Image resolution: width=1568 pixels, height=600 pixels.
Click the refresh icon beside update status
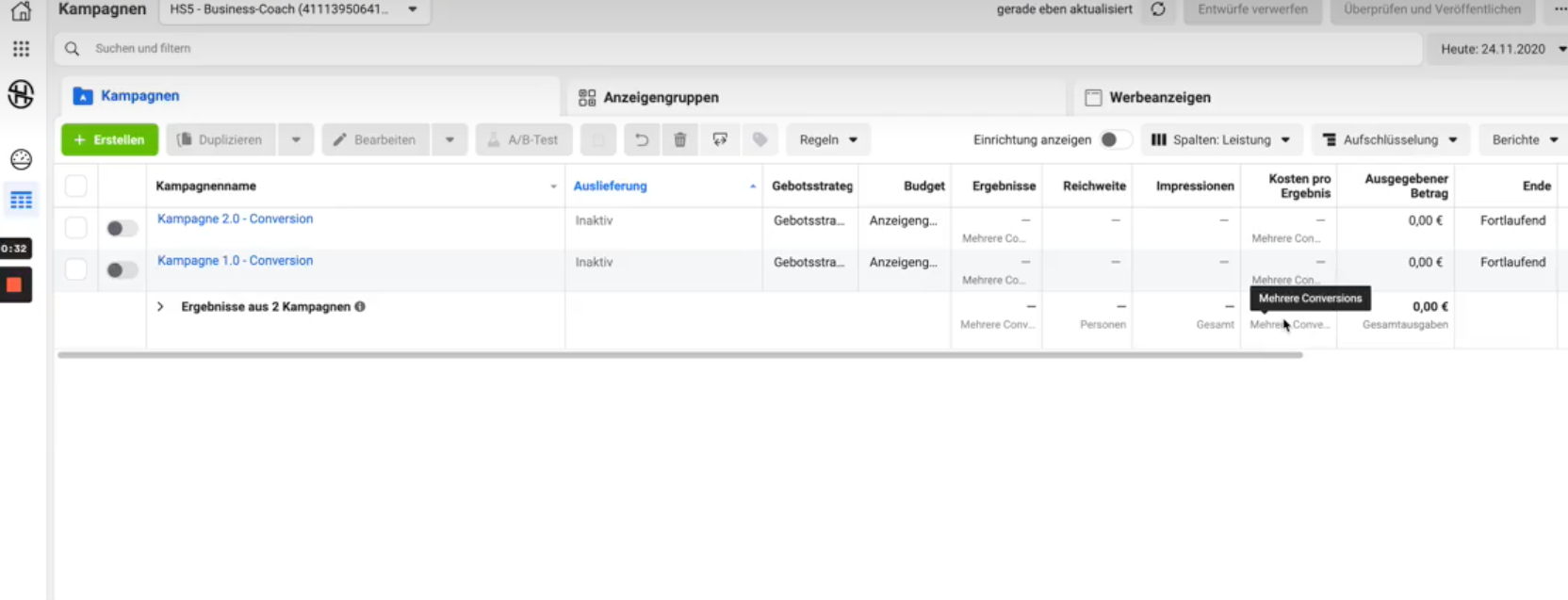click(1158, 9)
